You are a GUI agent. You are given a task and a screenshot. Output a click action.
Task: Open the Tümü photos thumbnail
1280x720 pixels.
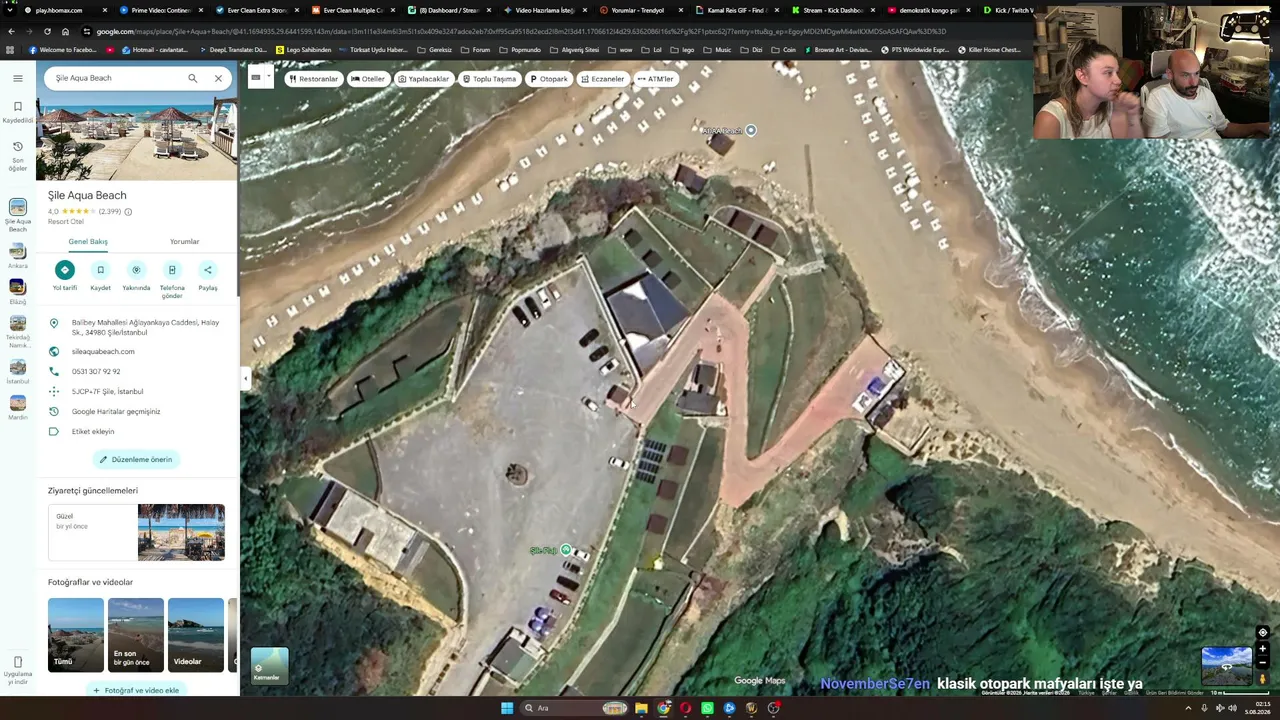click(x=76, y=635)
